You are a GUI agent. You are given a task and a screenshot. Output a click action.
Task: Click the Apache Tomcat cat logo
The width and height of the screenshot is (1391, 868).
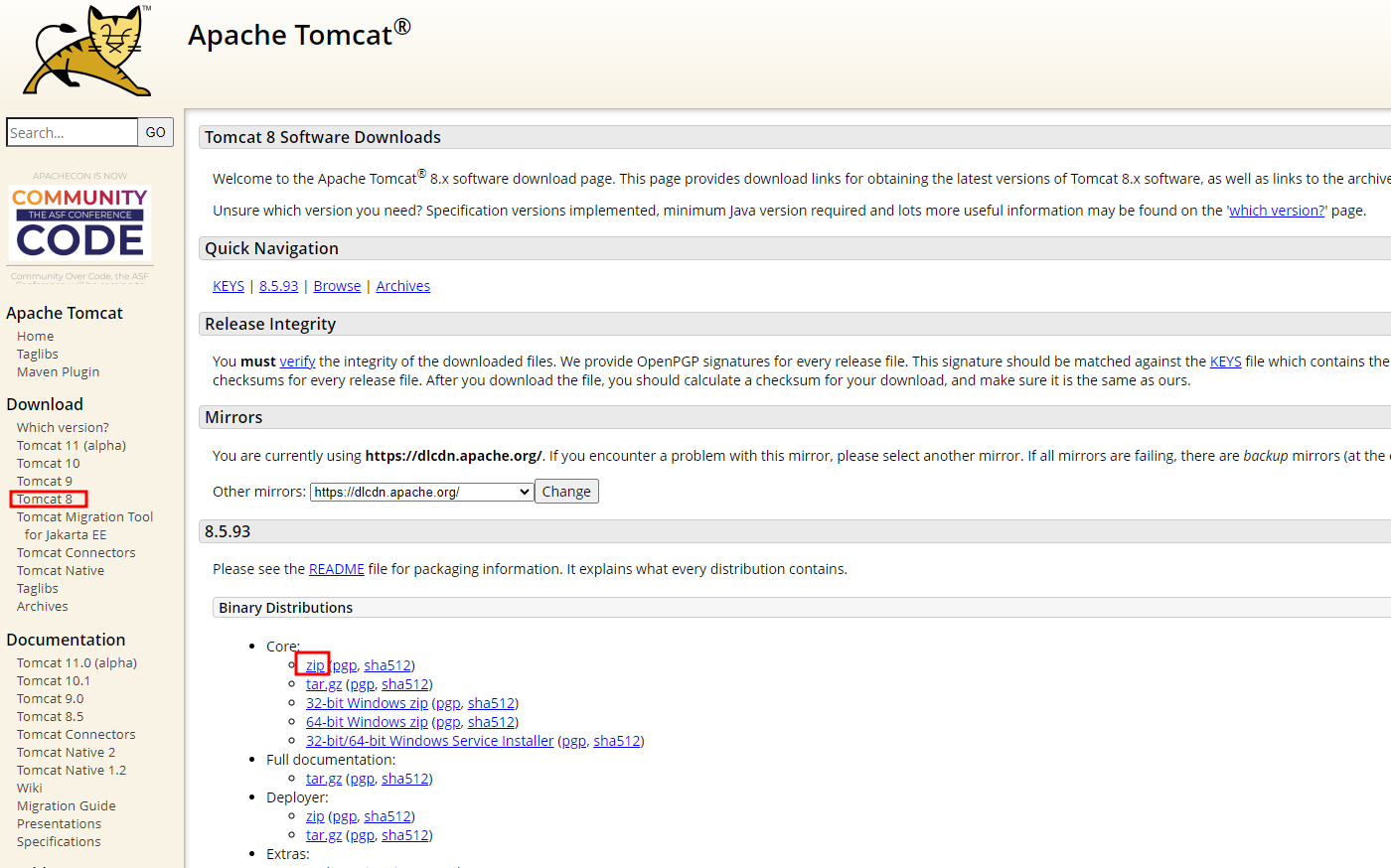87,50
